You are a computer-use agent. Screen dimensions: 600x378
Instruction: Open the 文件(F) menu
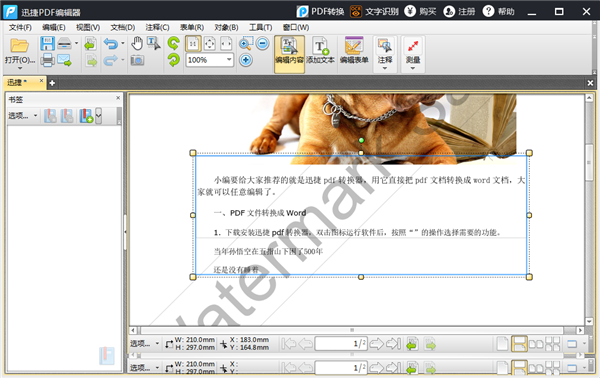[20, 28]
